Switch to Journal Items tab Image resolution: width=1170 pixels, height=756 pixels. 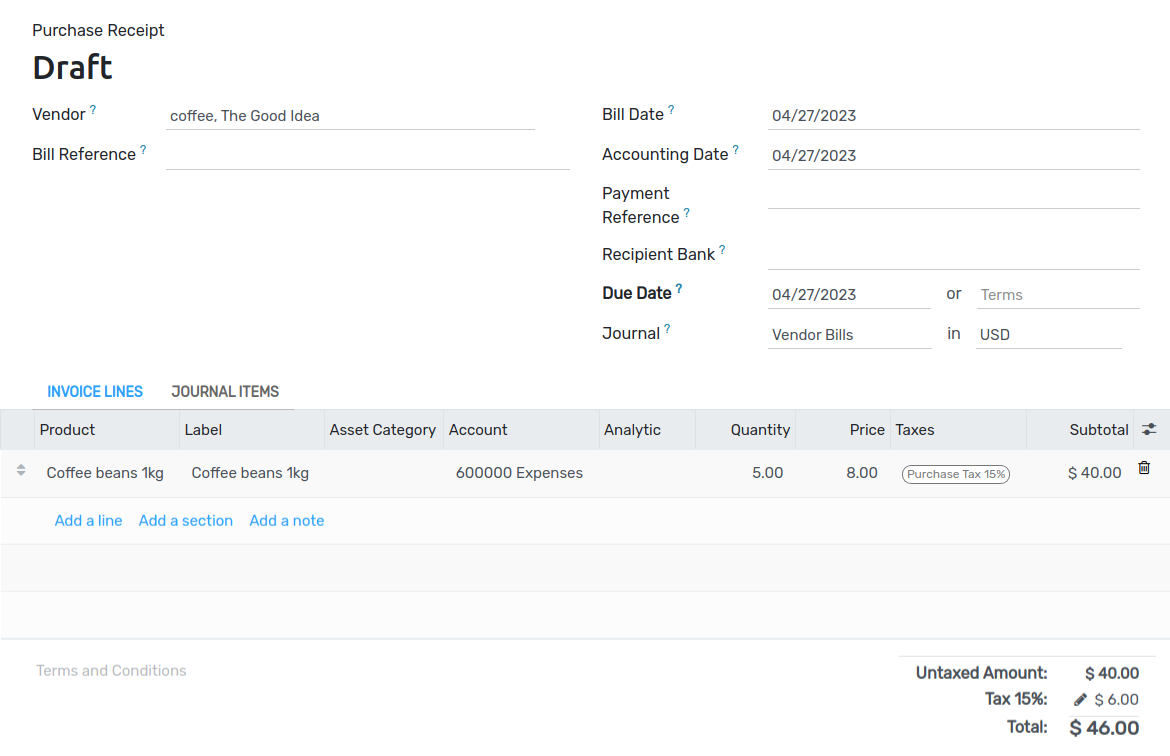point(225,392)
